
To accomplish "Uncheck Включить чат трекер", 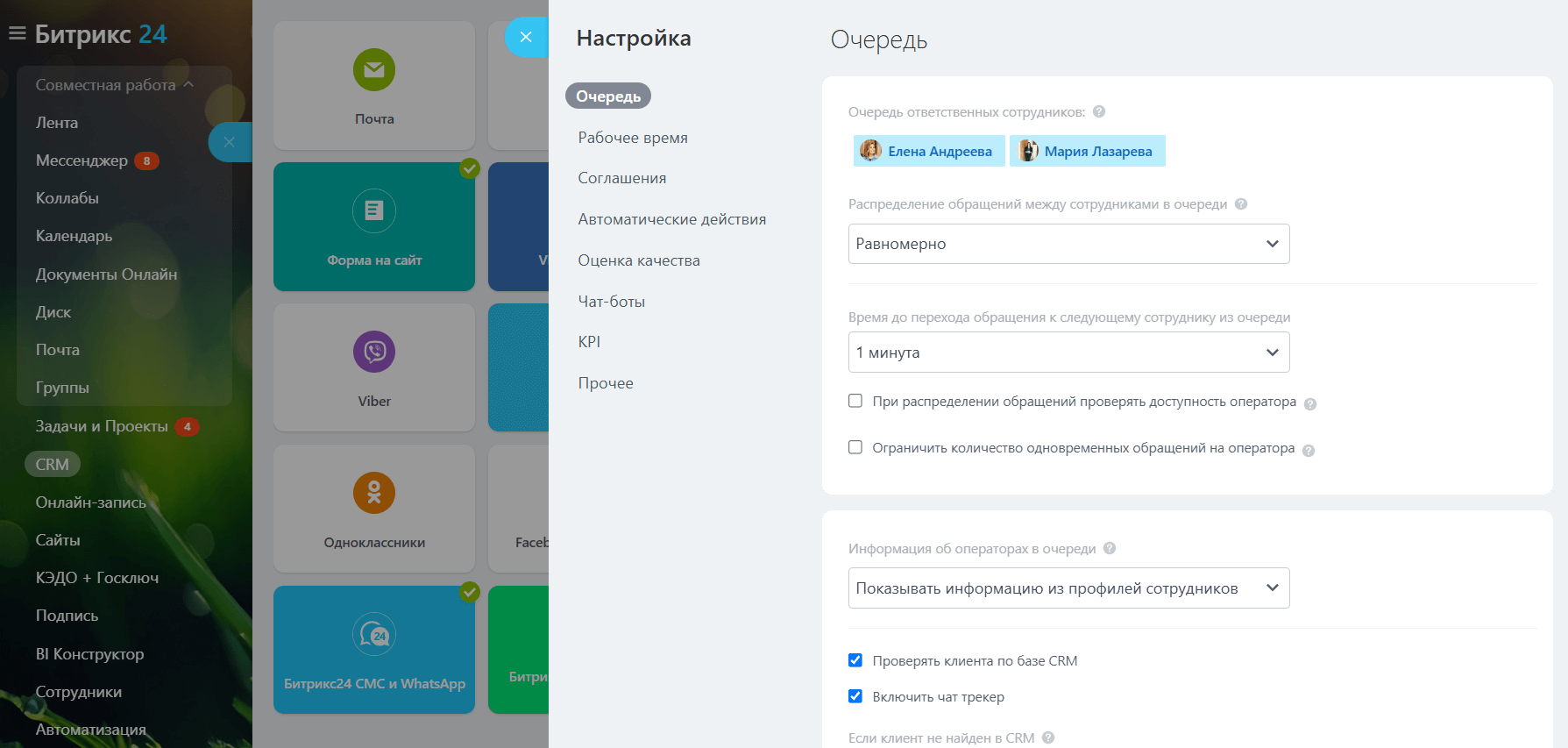I will click(x=855, y=696).
